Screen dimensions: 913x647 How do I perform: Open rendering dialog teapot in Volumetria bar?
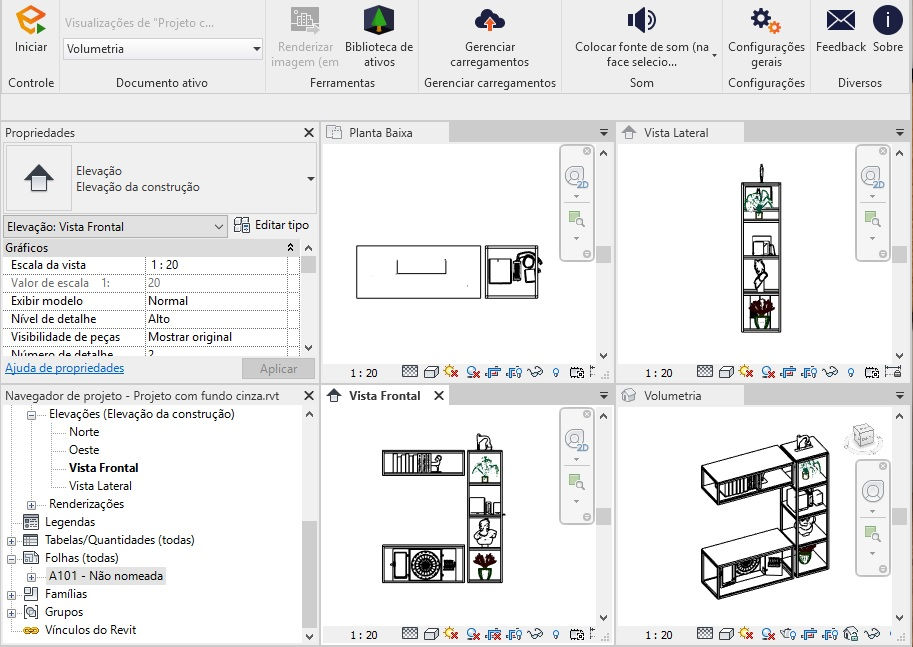(788, 634)
